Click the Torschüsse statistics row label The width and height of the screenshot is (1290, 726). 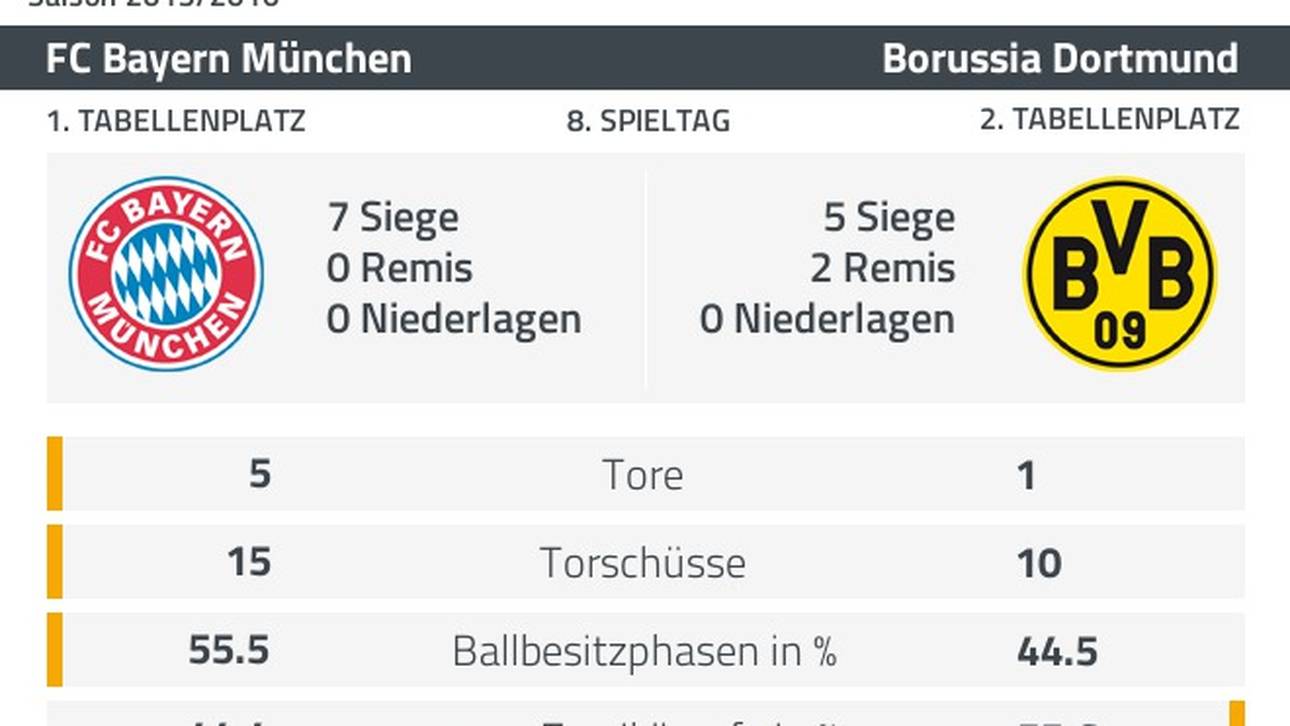(x=643, y=563)
